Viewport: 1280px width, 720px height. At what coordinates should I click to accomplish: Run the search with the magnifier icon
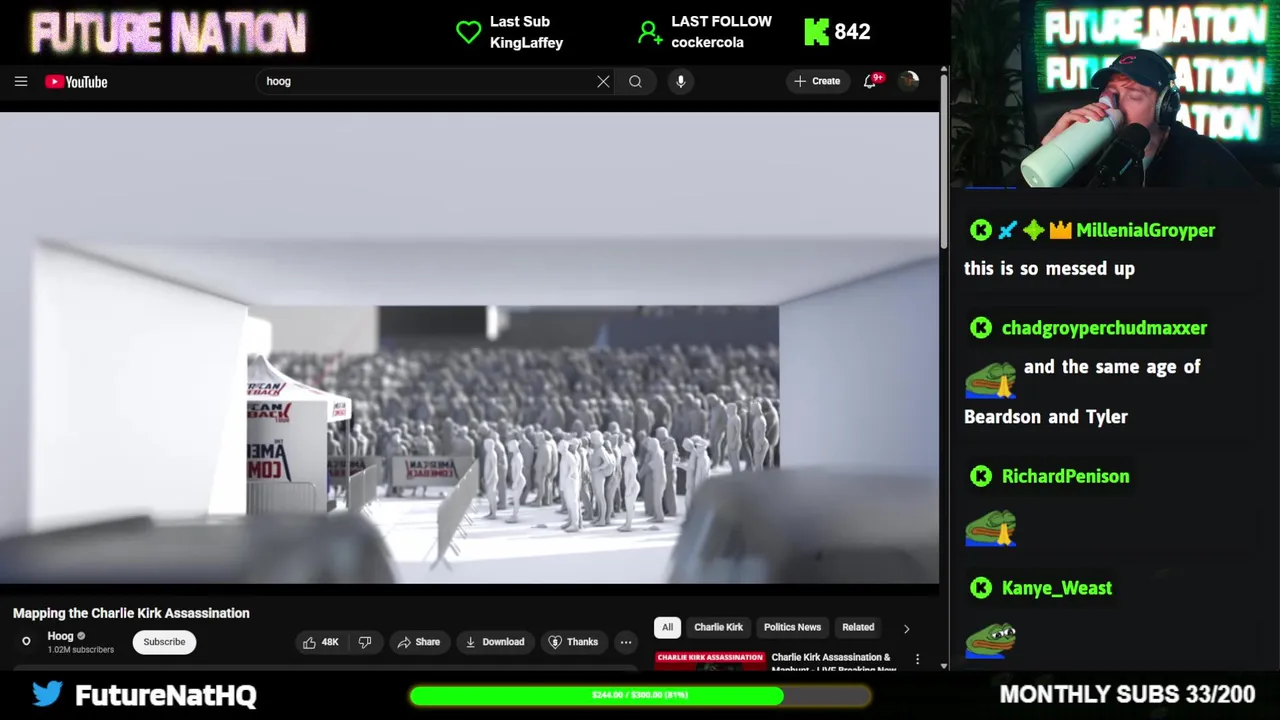[x=635, y=82]
